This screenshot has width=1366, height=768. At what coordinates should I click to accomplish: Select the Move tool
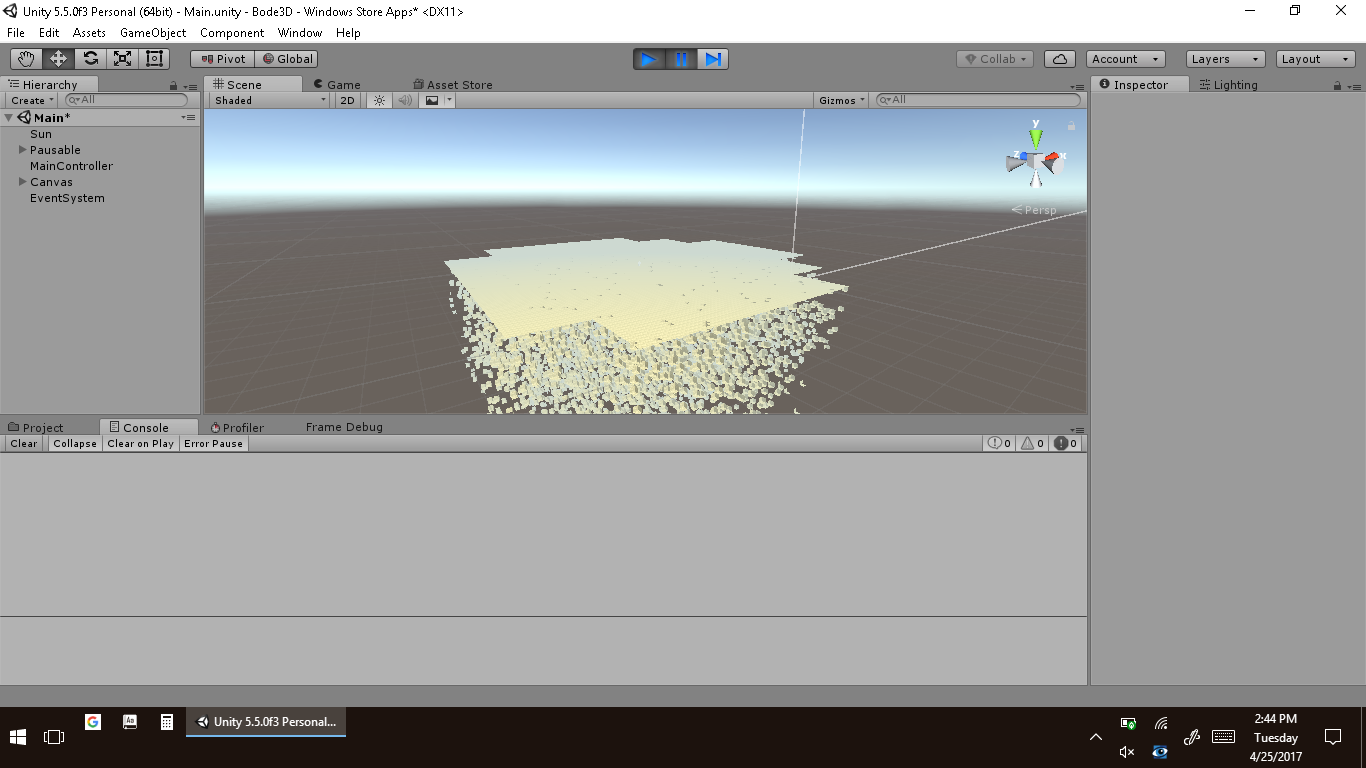tap(58, 59)
